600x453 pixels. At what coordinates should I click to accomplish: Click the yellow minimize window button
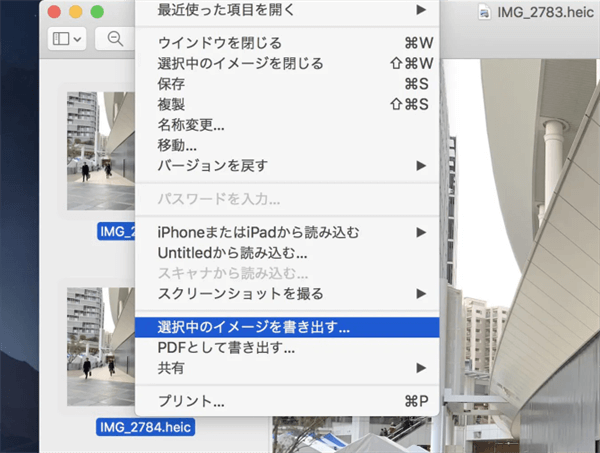[x=75, y=12]
